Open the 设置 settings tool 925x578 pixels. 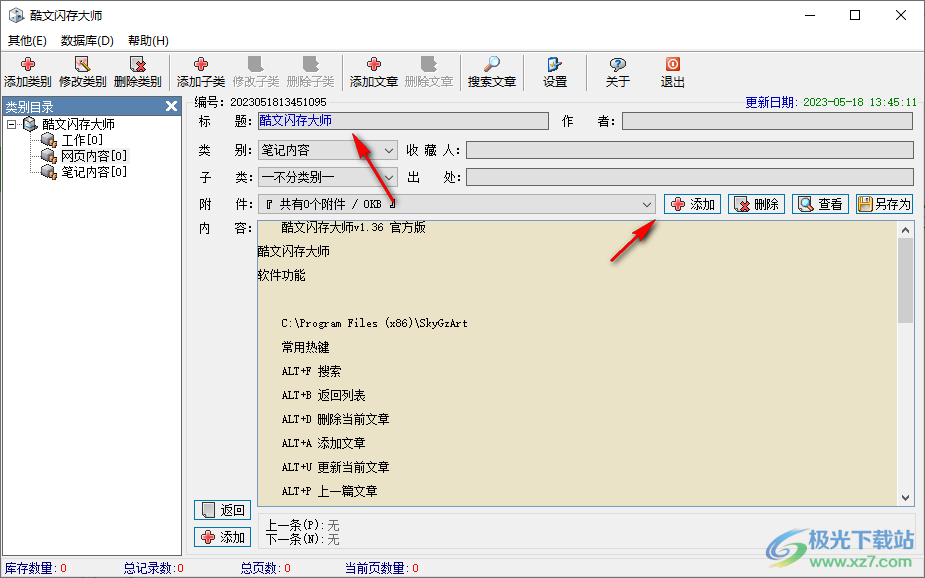pos(555,73)
